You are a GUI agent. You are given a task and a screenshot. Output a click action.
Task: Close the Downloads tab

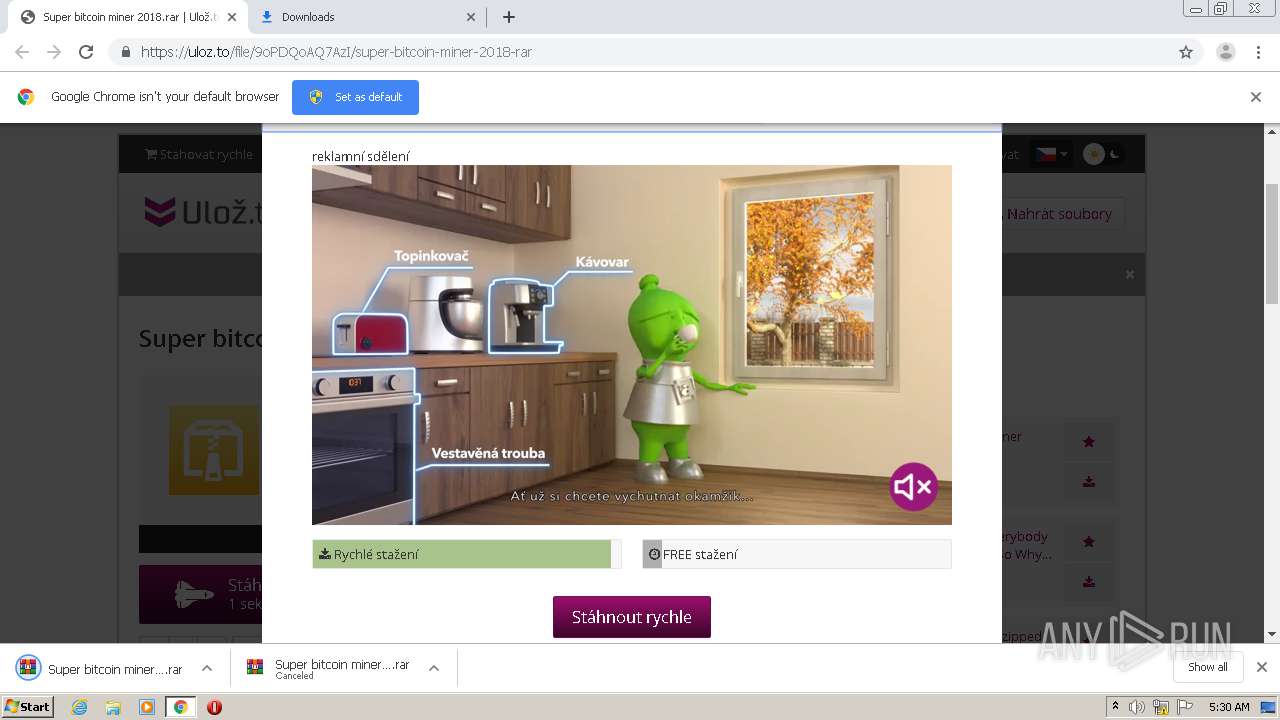pyautogui.click(x=471, y=17)
